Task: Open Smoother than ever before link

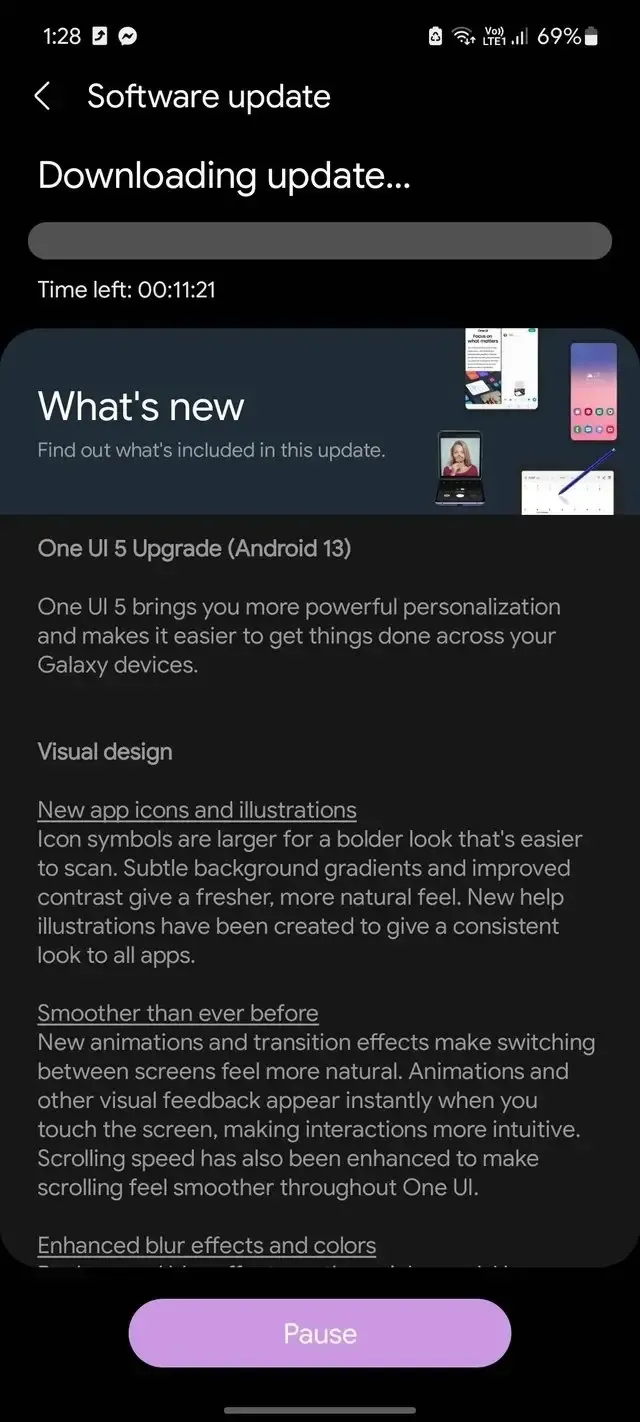Action: click(x=178, y=1013)
